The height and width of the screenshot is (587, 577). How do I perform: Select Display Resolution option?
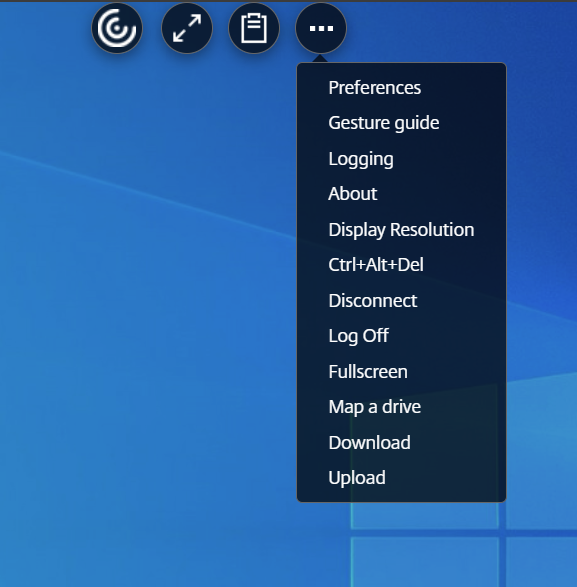(401, 229)
